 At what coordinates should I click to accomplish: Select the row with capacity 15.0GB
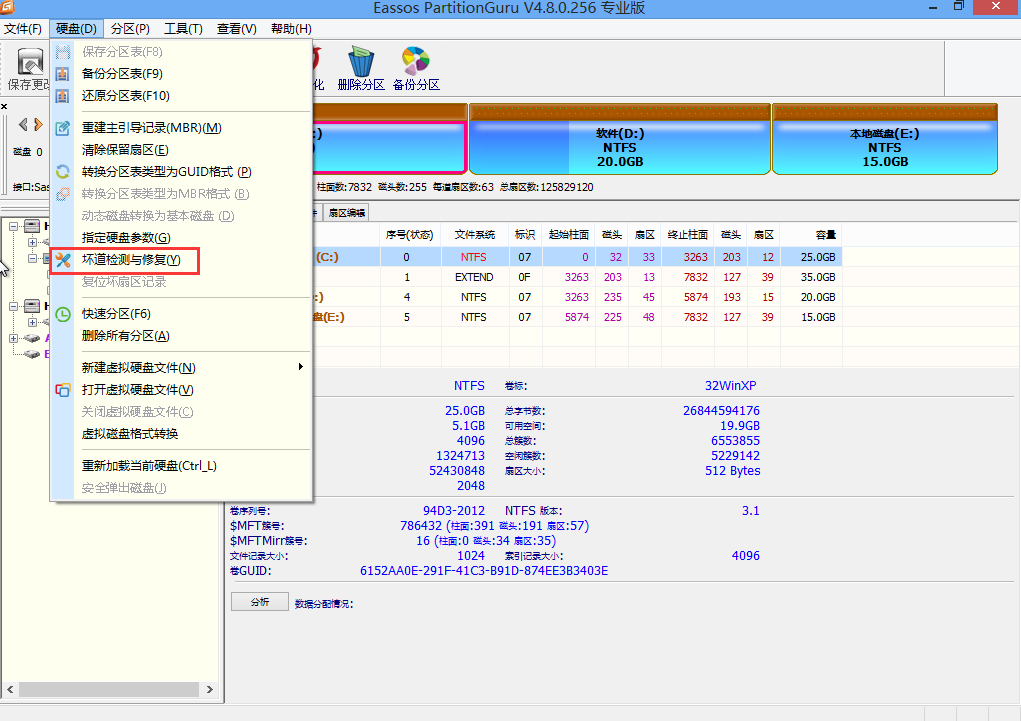(578, 317)
